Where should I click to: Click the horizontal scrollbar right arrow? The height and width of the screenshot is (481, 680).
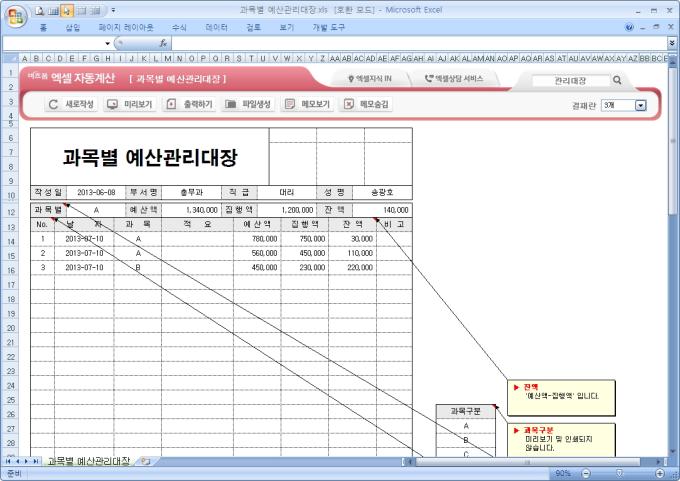coord(659,462)
